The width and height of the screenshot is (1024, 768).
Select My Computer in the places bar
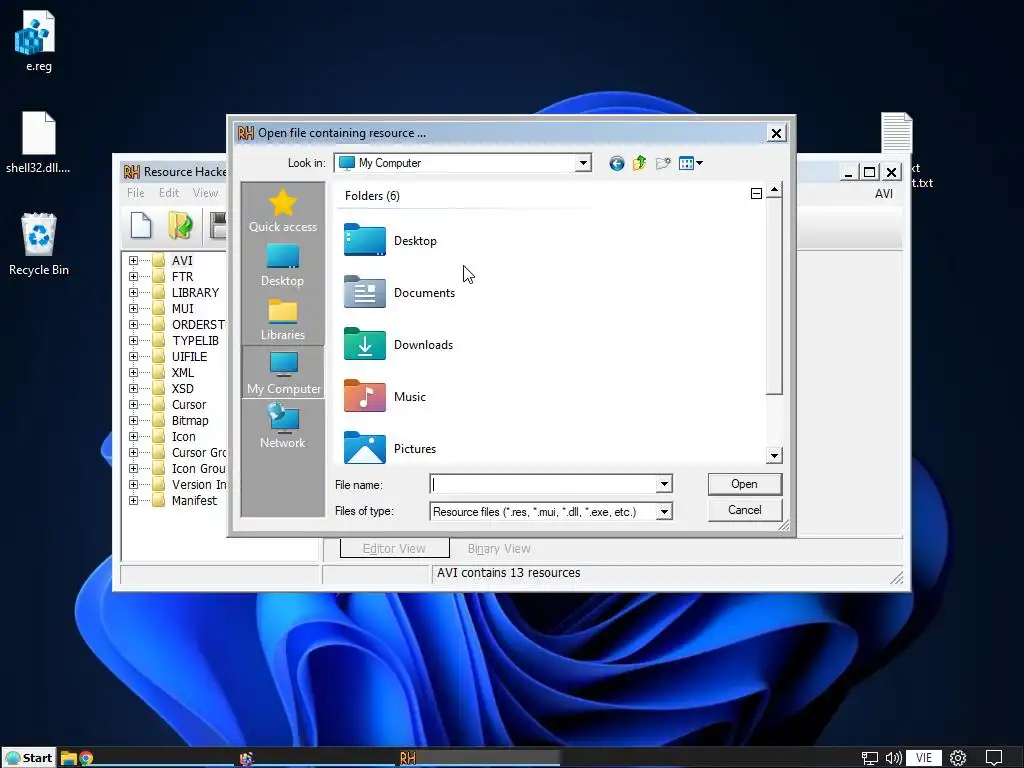(x=283, y=373)
